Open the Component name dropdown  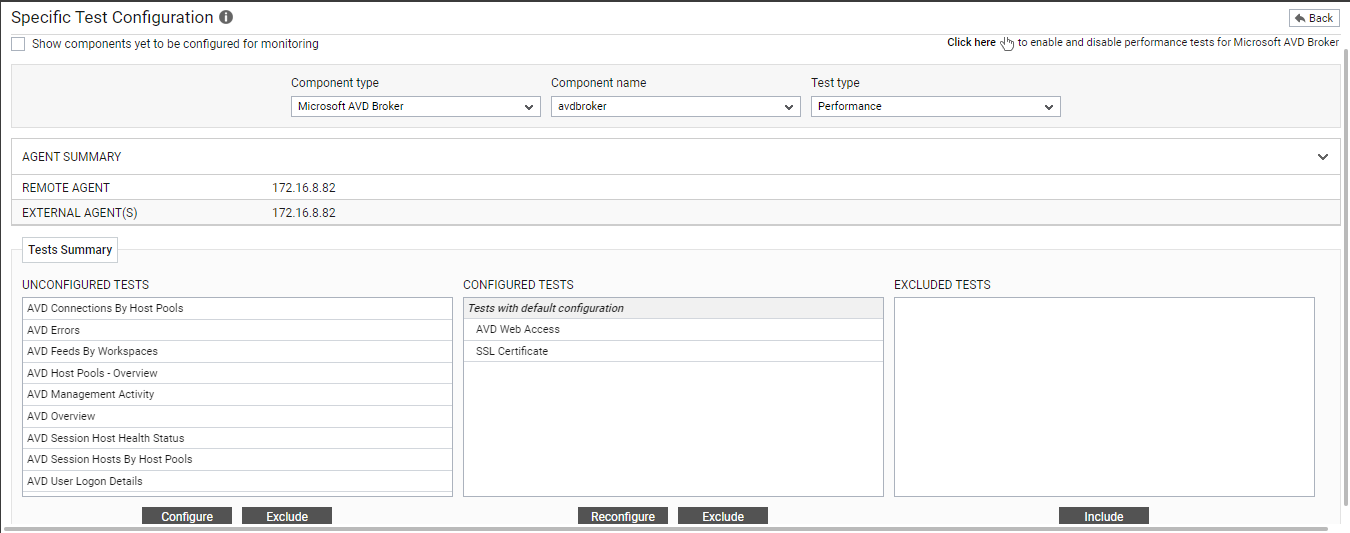pyautogui.click(x=676, y=106)
